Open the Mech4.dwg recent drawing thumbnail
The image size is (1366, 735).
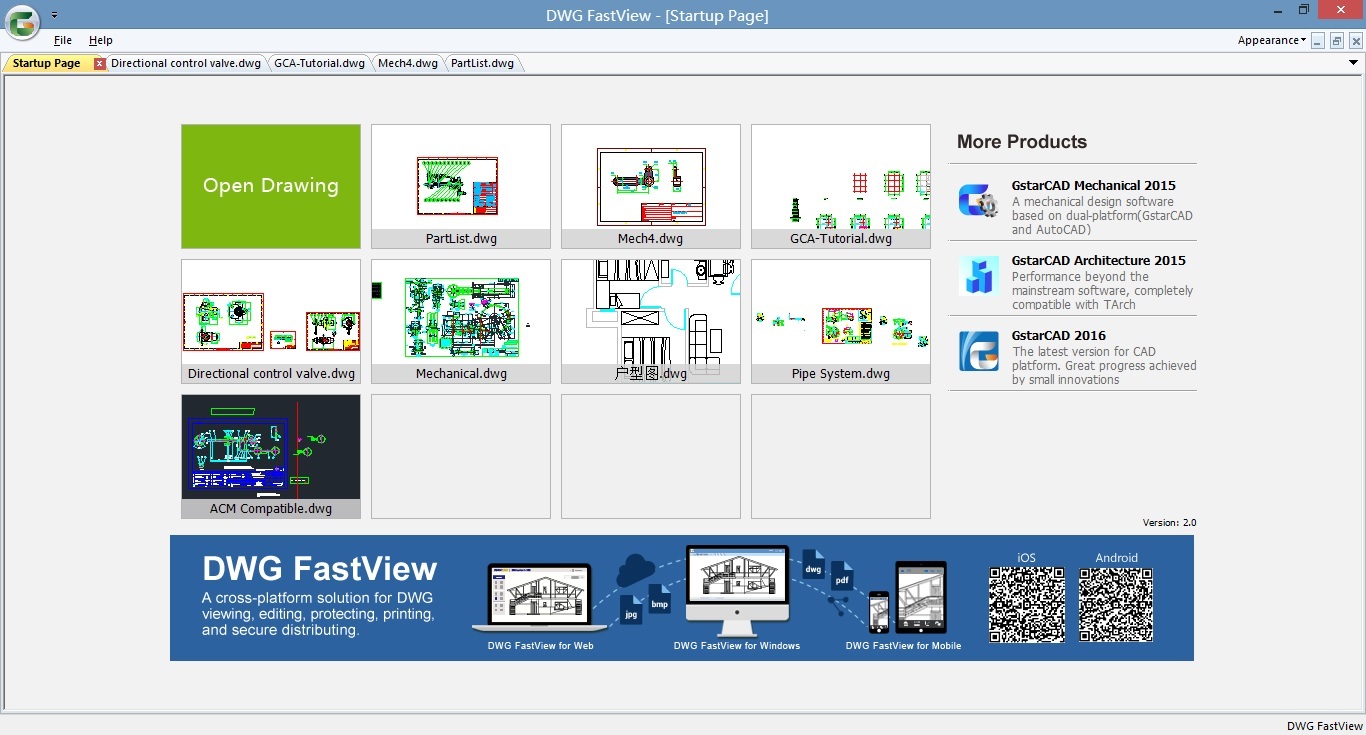[x=651, y=186]
